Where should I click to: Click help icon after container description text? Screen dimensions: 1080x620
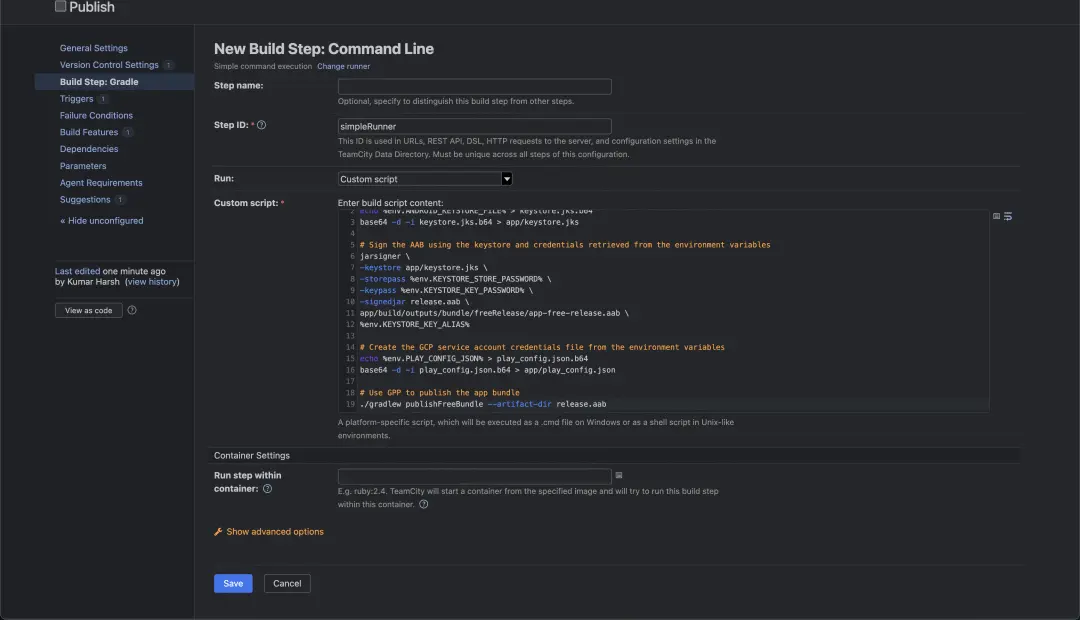pos(424,504)
